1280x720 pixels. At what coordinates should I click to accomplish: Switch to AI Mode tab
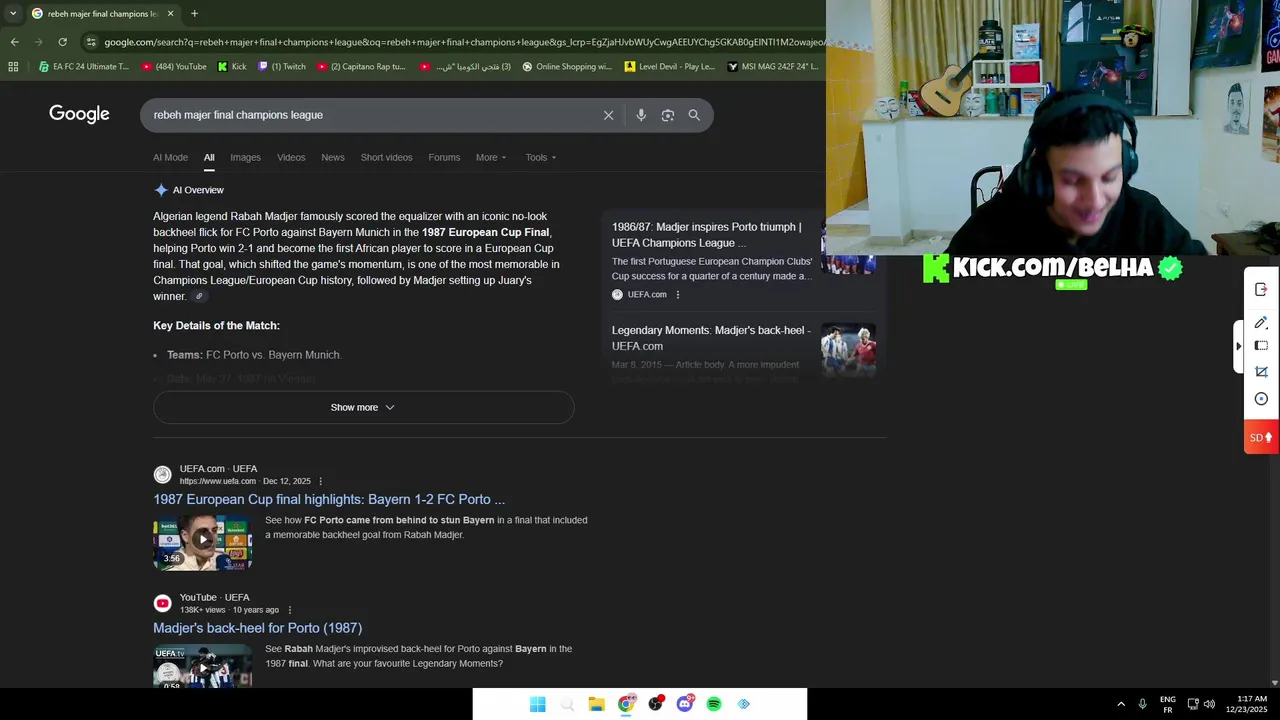click(170, 157)
